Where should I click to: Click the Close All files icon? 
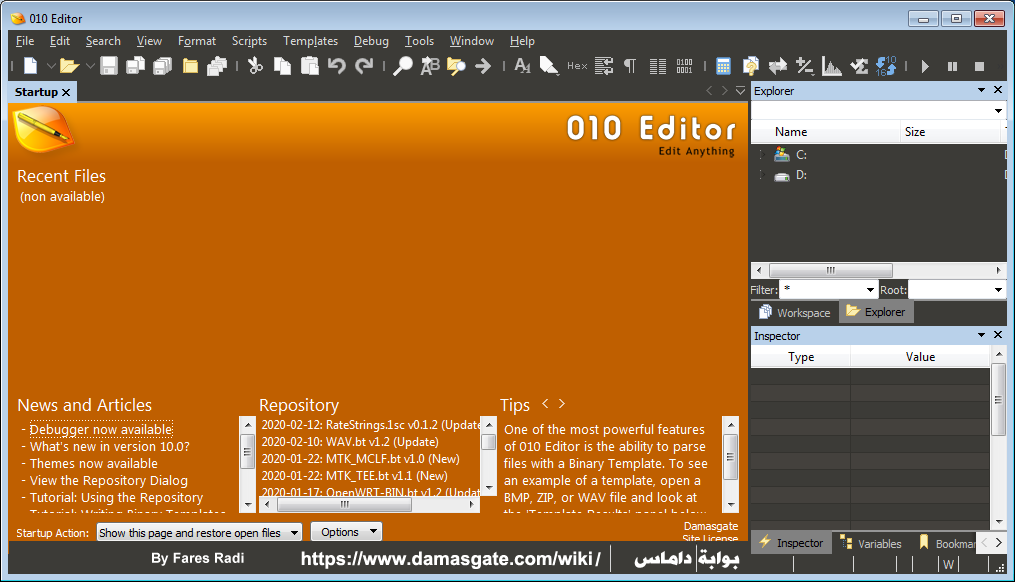(217, 65)
